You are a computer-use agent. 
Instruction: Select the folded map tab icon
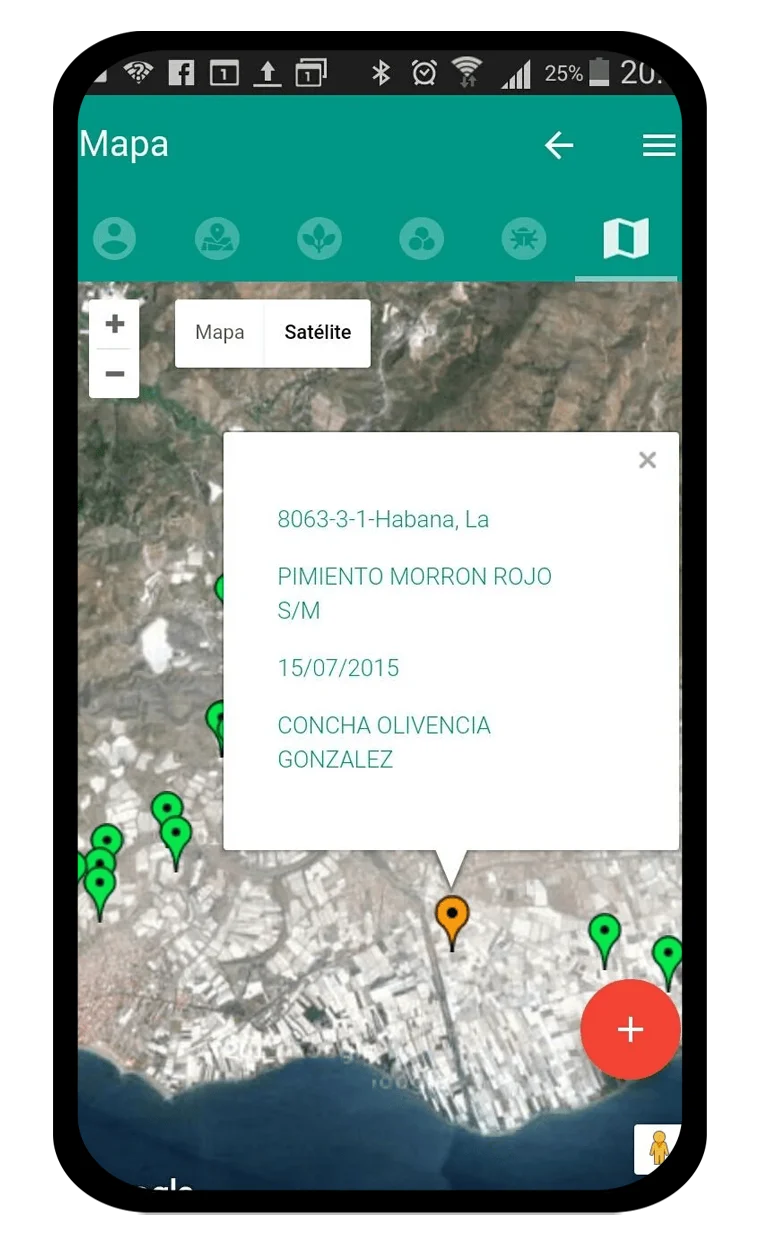tap(626, 239)
